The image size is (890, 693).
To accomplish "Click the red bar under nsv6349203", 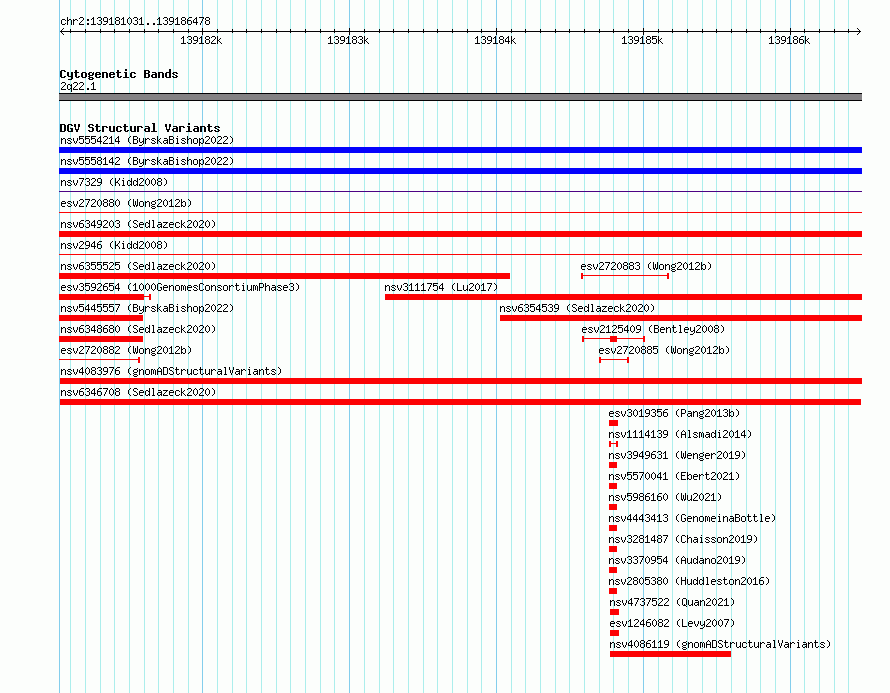I will pos(460,234).
